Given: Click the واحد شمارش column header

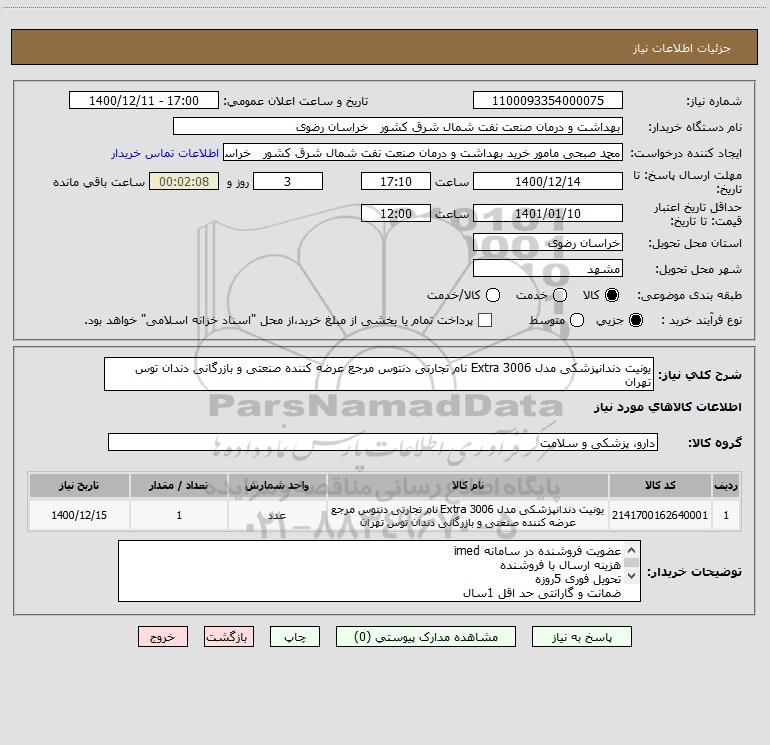Looking at the screenshot, I should [277, 485].
